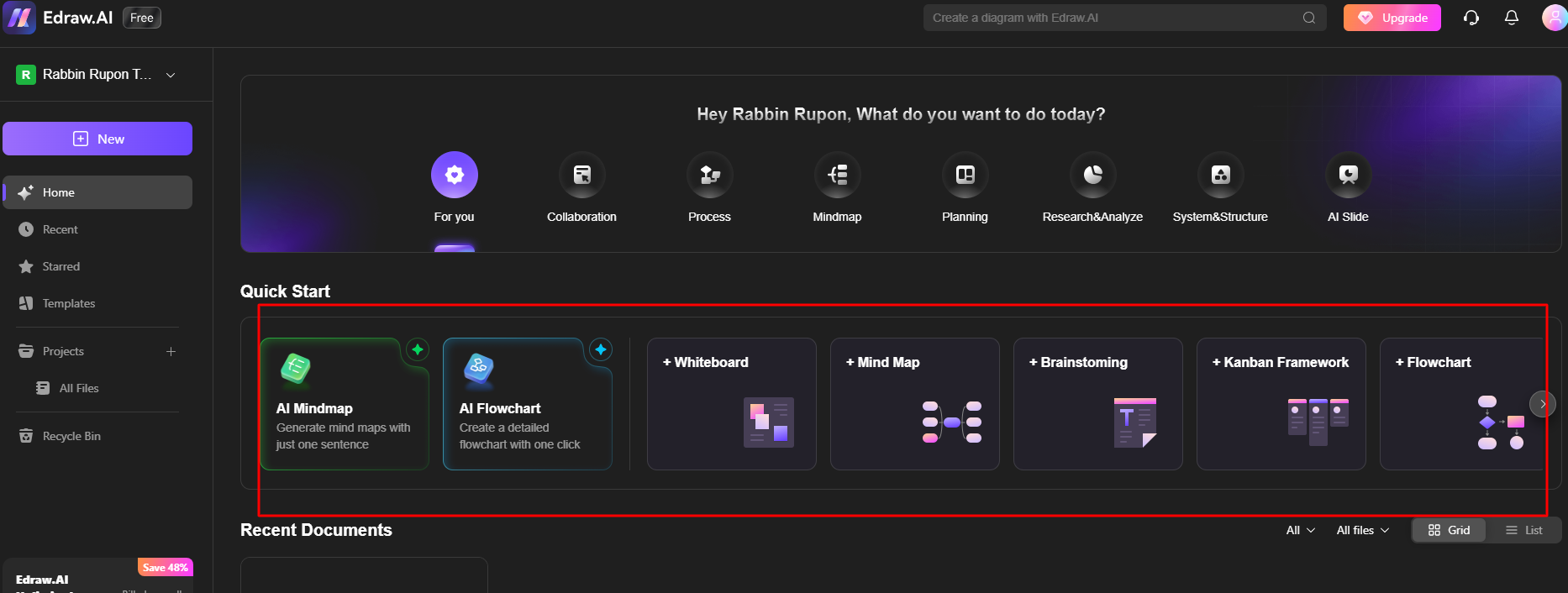Image resolution: width=1568 pixels, height=593 pixels.
Task: Click the New button
Action: click(97, 139)
